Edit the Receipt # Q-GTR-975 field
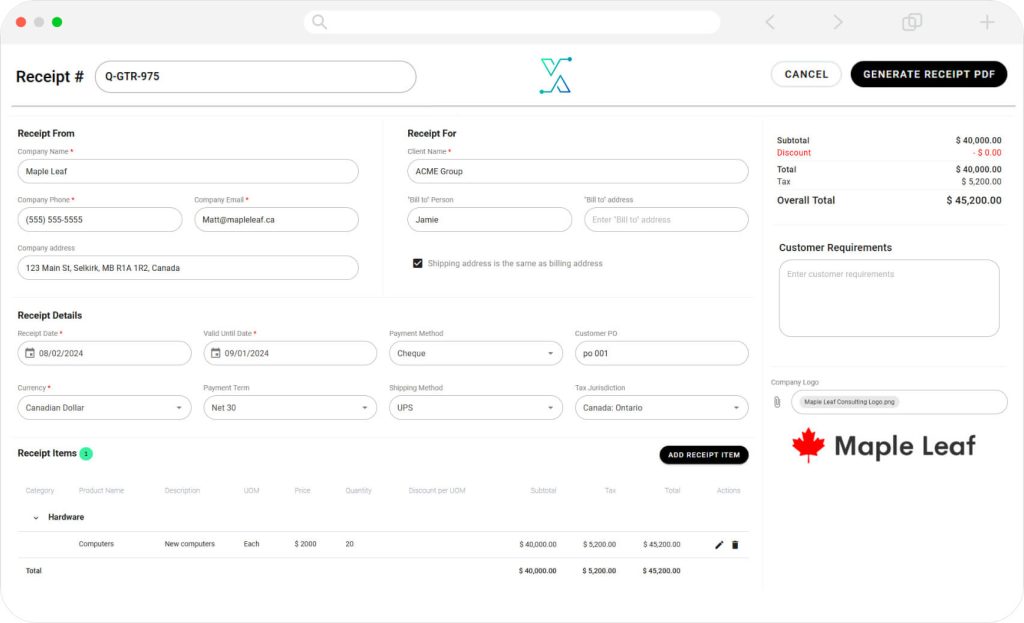Image resolution: width=1024 pixels, height=623 pixels. [x=255, y=76]
